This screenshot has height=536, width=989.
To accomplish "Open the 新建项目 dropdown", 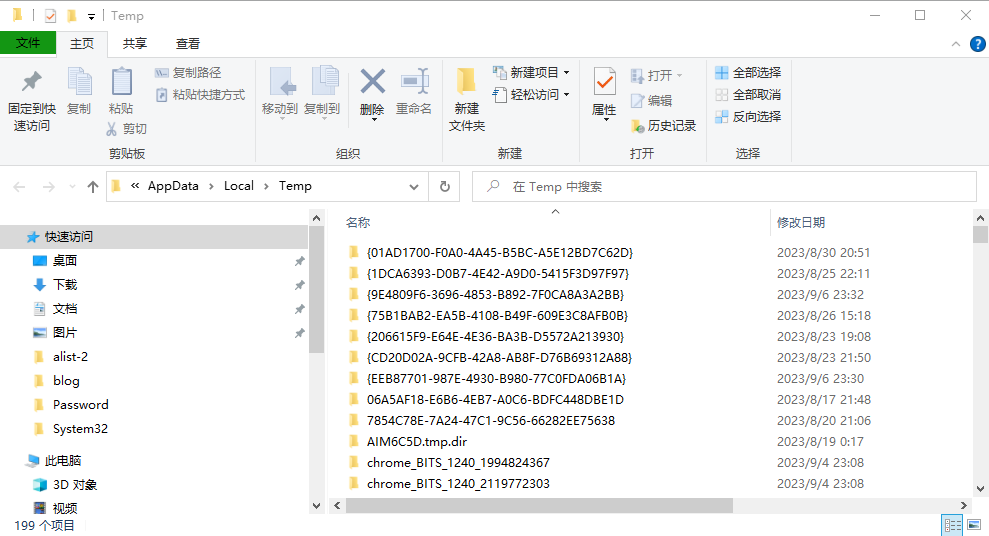I will [x=532, y=73].
